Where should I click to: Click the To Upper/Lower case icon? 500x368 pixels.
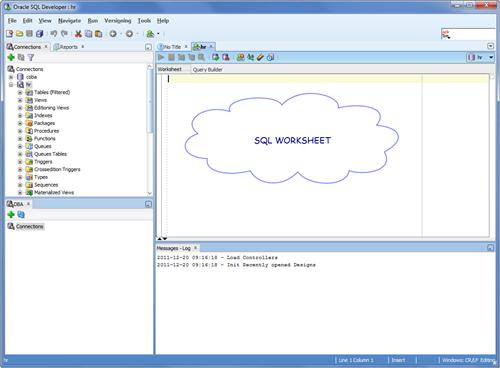250,57
